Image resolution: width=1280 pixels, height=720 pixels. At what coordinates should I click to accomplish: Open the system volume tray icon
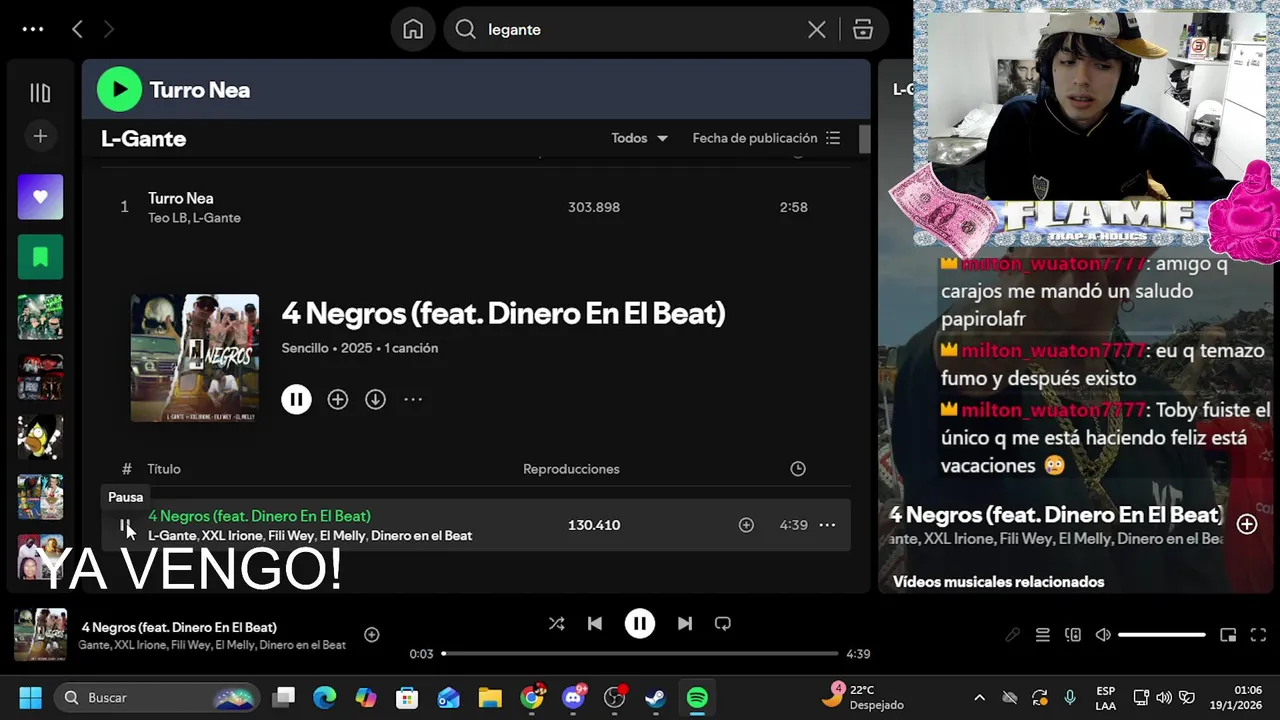coord(1163,697)
